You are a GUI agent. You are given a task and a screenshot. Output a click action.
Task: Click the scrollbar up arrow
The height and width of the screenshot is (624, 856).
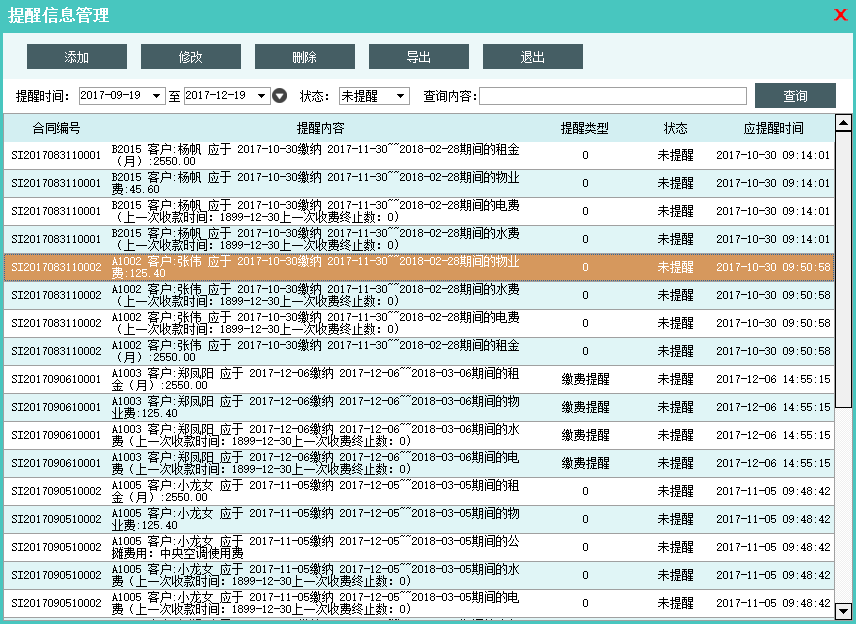point(843,122)
